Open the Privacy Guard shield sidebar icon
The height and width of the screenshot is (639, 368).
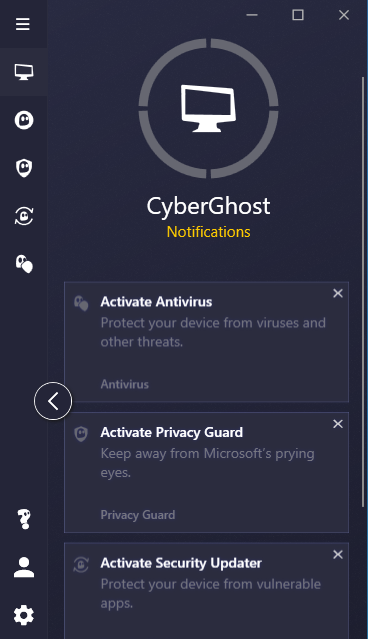24,168
